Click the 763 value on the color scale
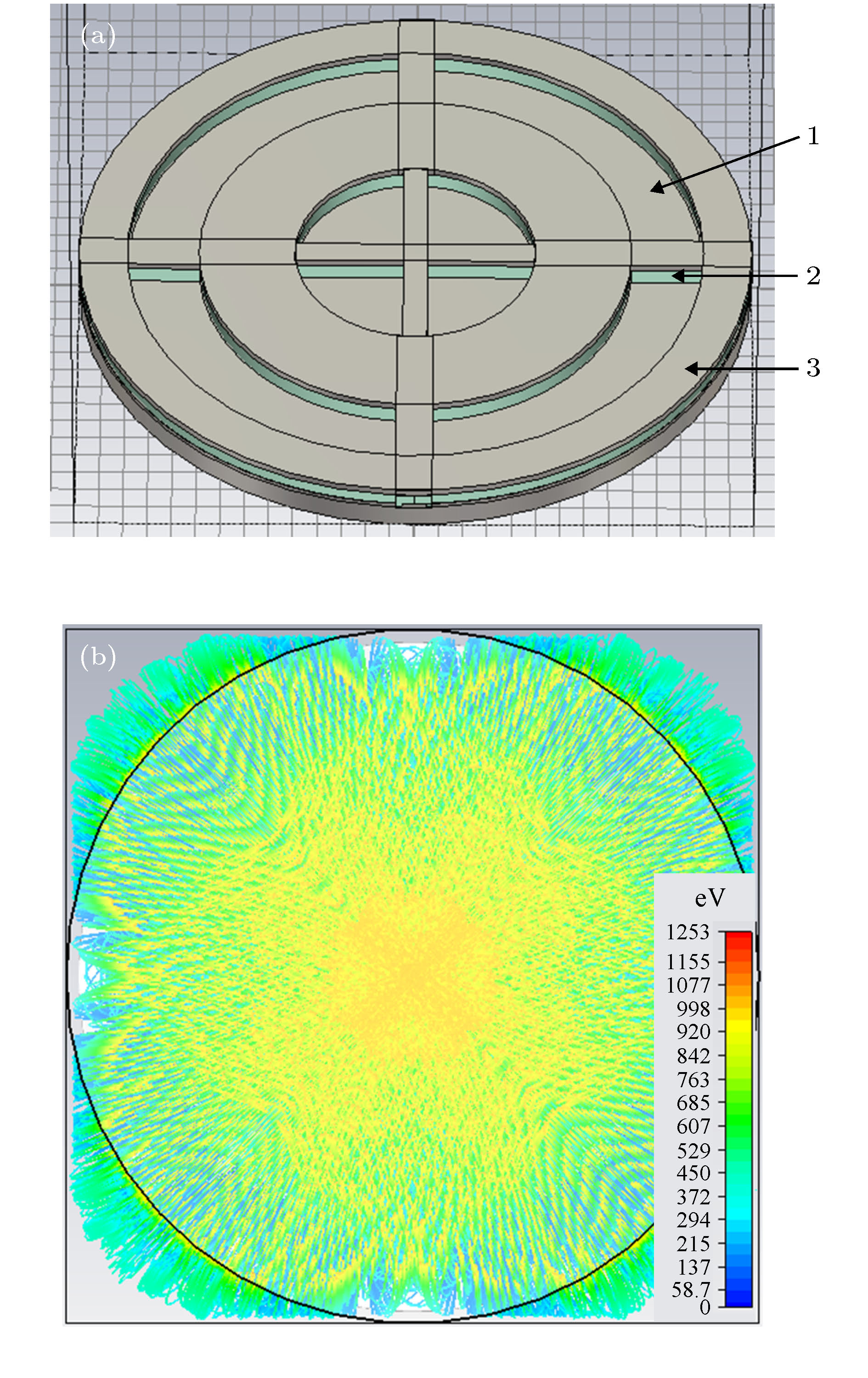 (693, 1080)
